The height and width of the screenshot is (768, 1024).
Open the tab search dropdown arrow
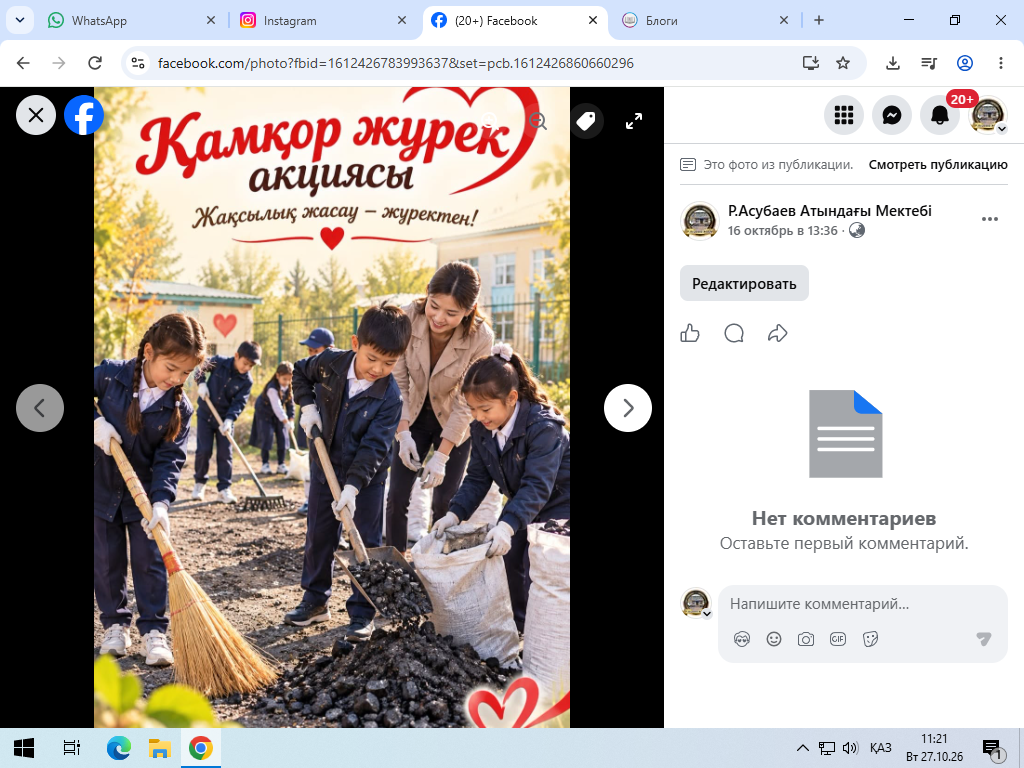pyautogui.click(x=20, y=20)
